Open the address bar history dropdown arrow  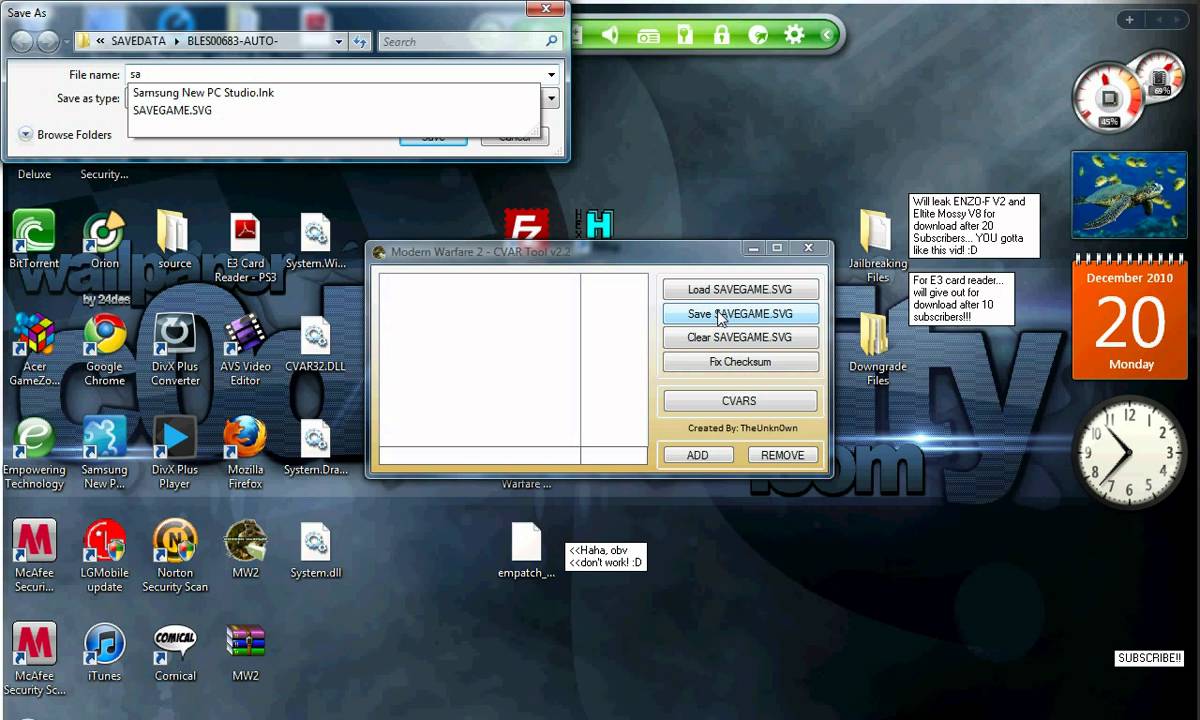[339, 41]
